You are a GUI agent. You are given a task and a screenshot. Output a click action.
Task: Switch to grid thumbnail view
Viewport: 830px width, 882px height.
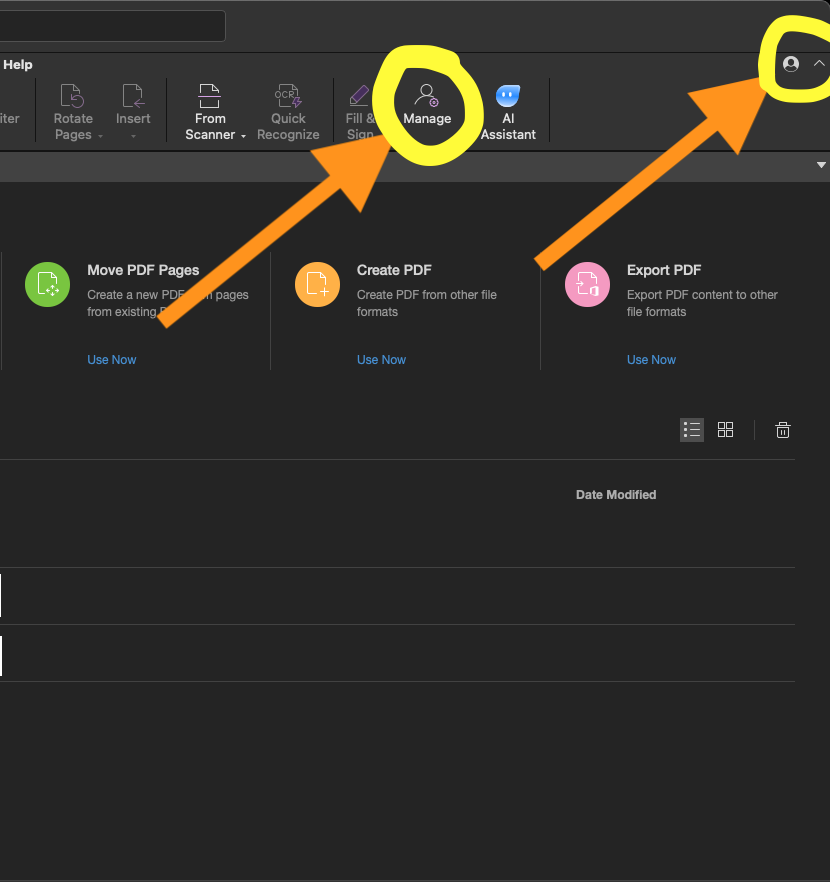click(x=726, y=430)
